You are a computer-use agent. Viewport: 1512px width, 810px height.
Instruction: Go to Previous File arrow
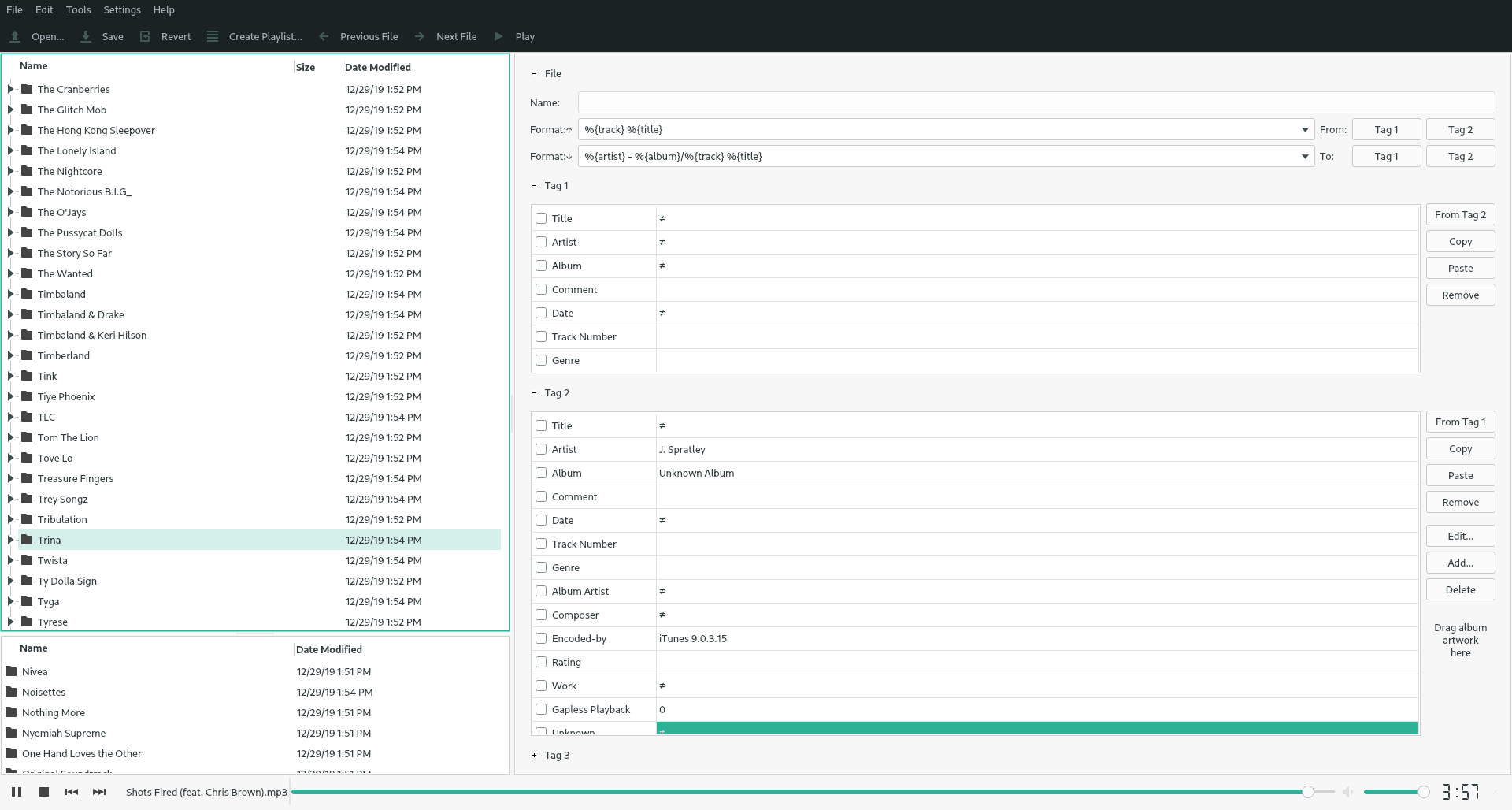324,36
